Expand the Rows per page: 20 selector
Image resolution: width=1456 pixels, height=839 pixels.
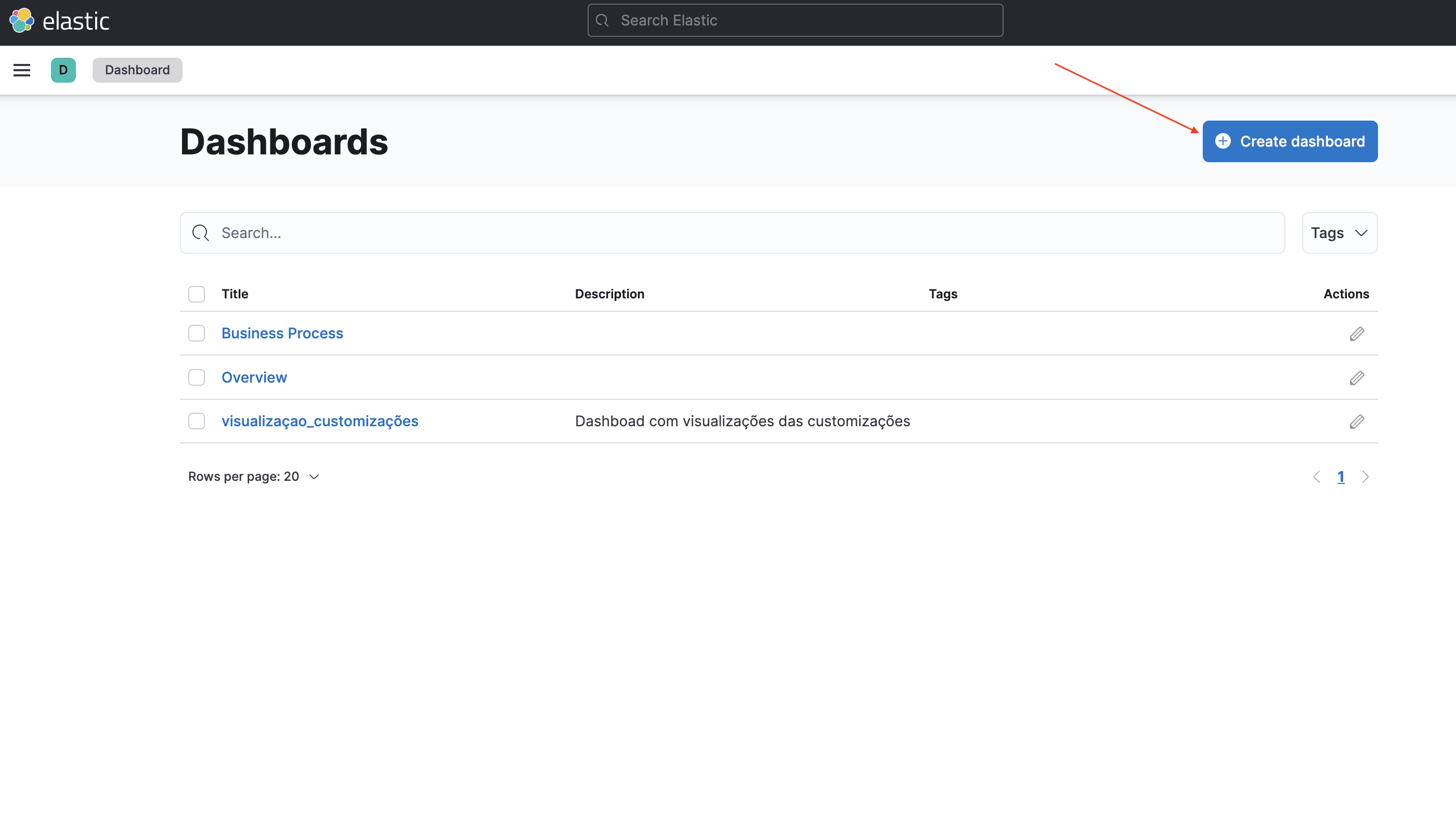254,477
